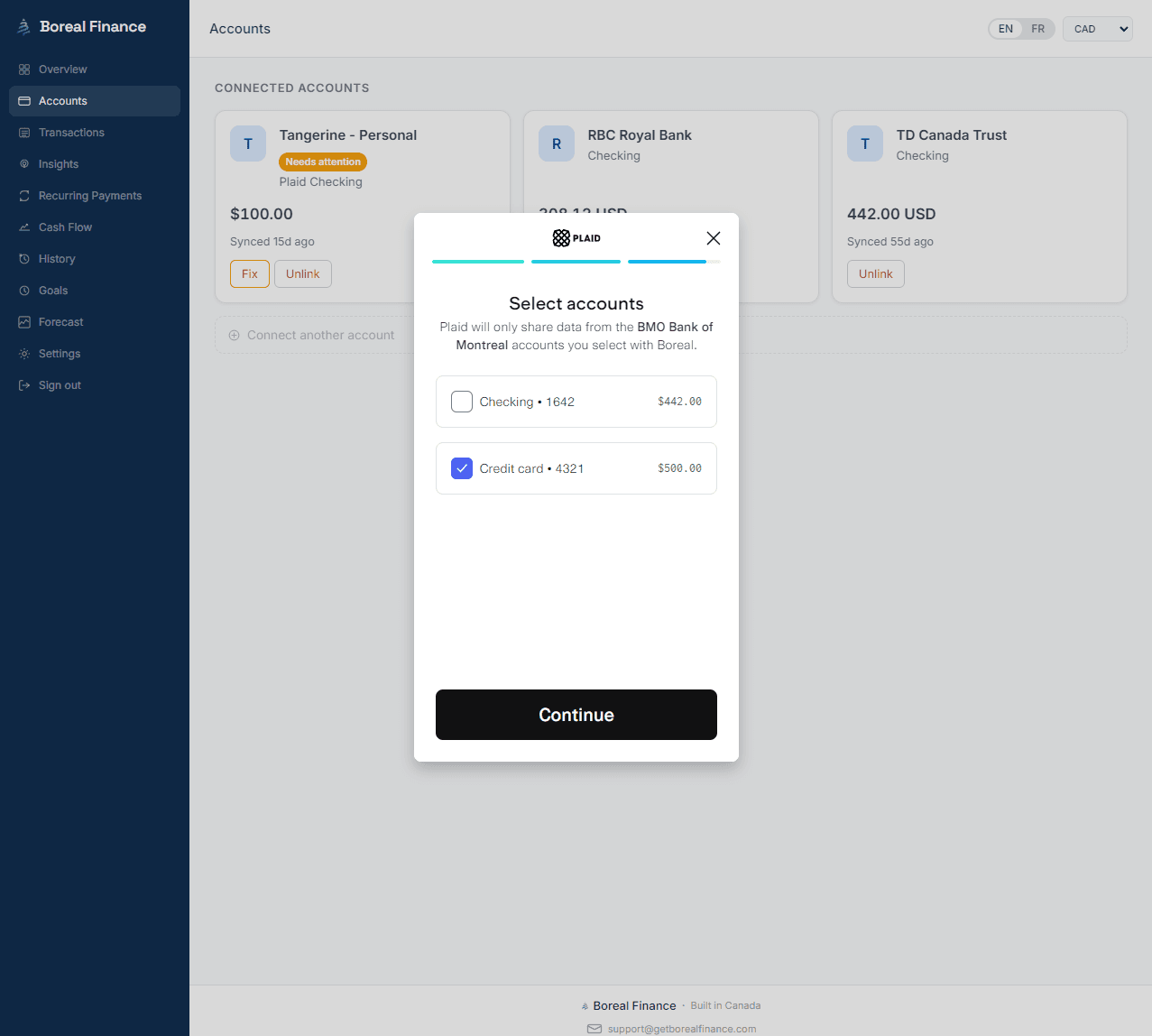Screen dimensions: 1152x1036
Task: Open the CAD currency dropdown
Action: tap(1098, 29)
